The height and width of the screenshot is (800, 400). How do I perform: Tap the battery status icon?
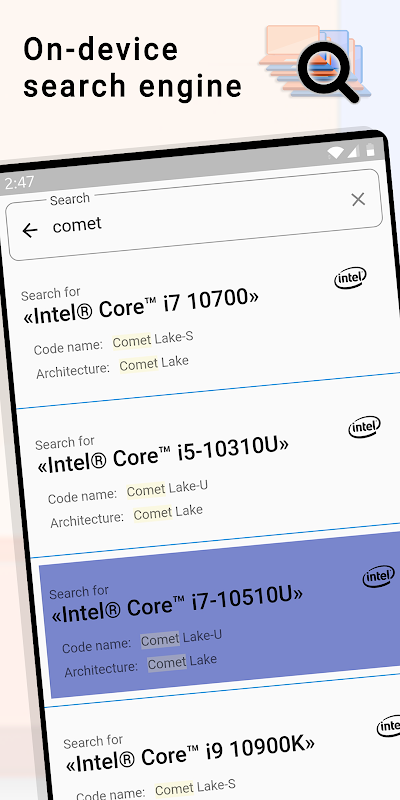pos(370,149)
